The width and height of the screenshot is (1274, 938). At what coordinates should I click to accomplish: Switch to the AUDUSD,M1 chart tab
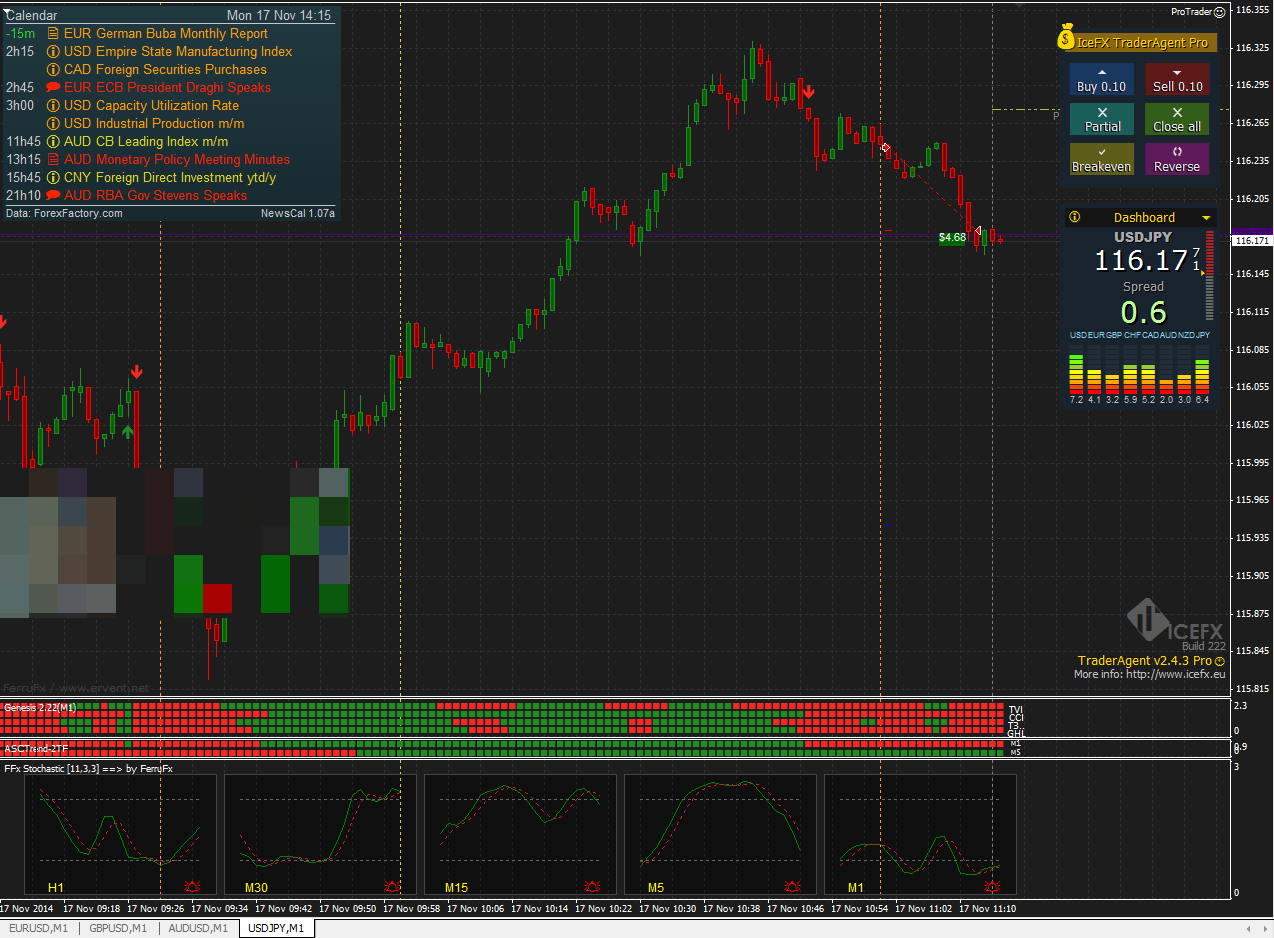[197, 928]
